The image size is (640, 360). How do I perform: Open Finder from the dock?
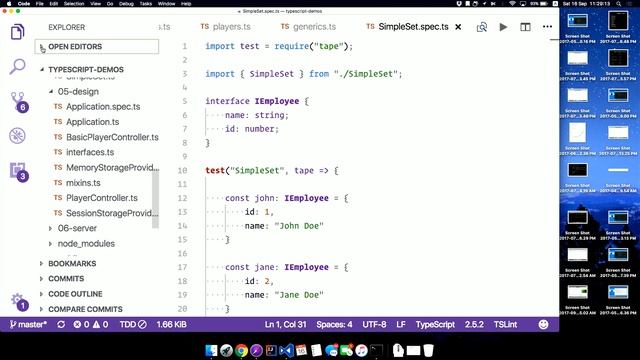pos(211,350)
